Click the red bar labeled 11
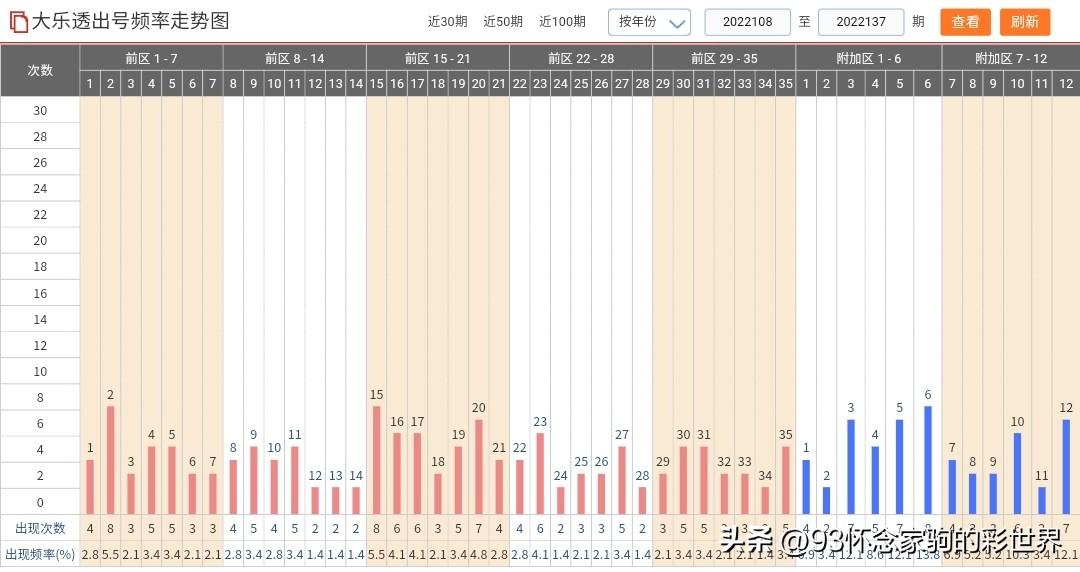 [x=295, y=480]
